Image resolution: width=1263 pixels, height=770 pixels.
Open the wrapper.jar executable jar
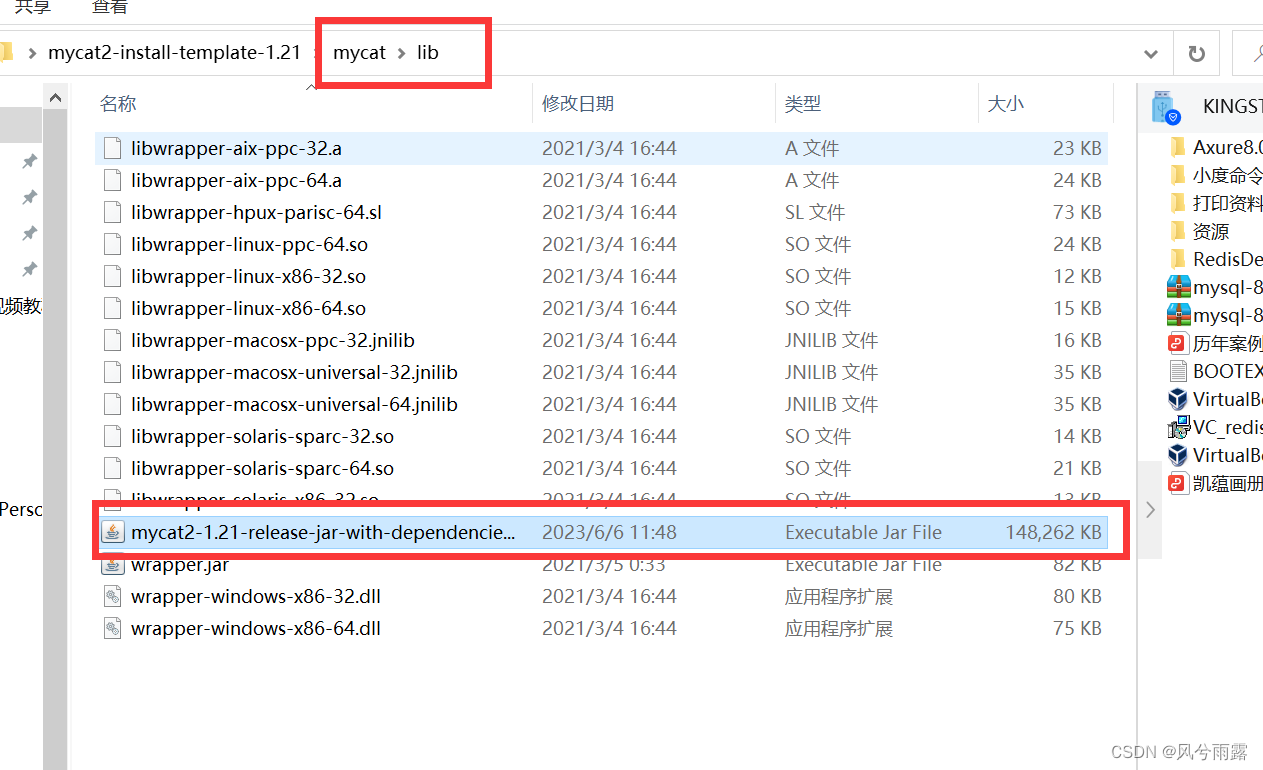(180, 564)
